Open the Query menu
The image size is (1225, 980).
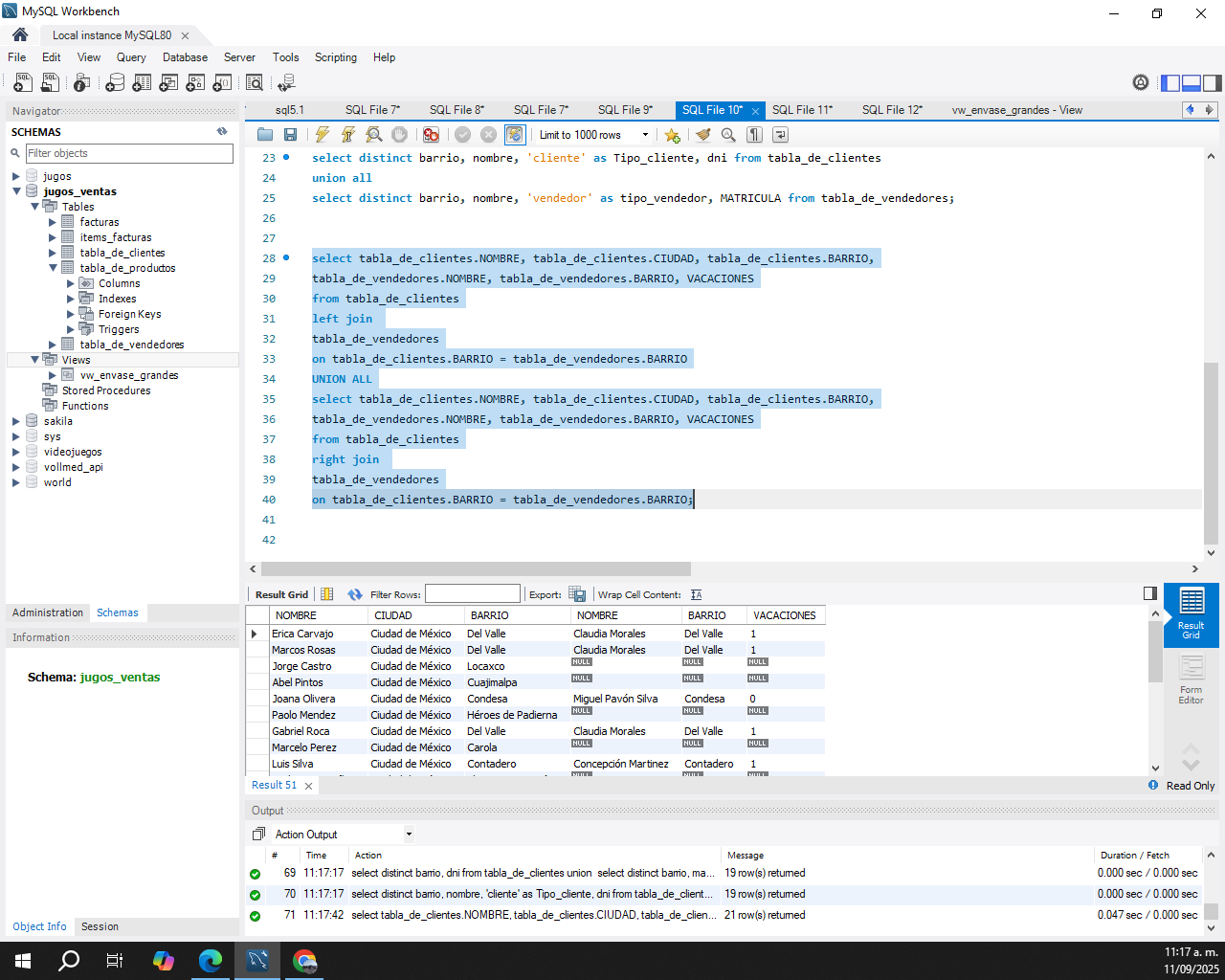click(x=131, y=57)
